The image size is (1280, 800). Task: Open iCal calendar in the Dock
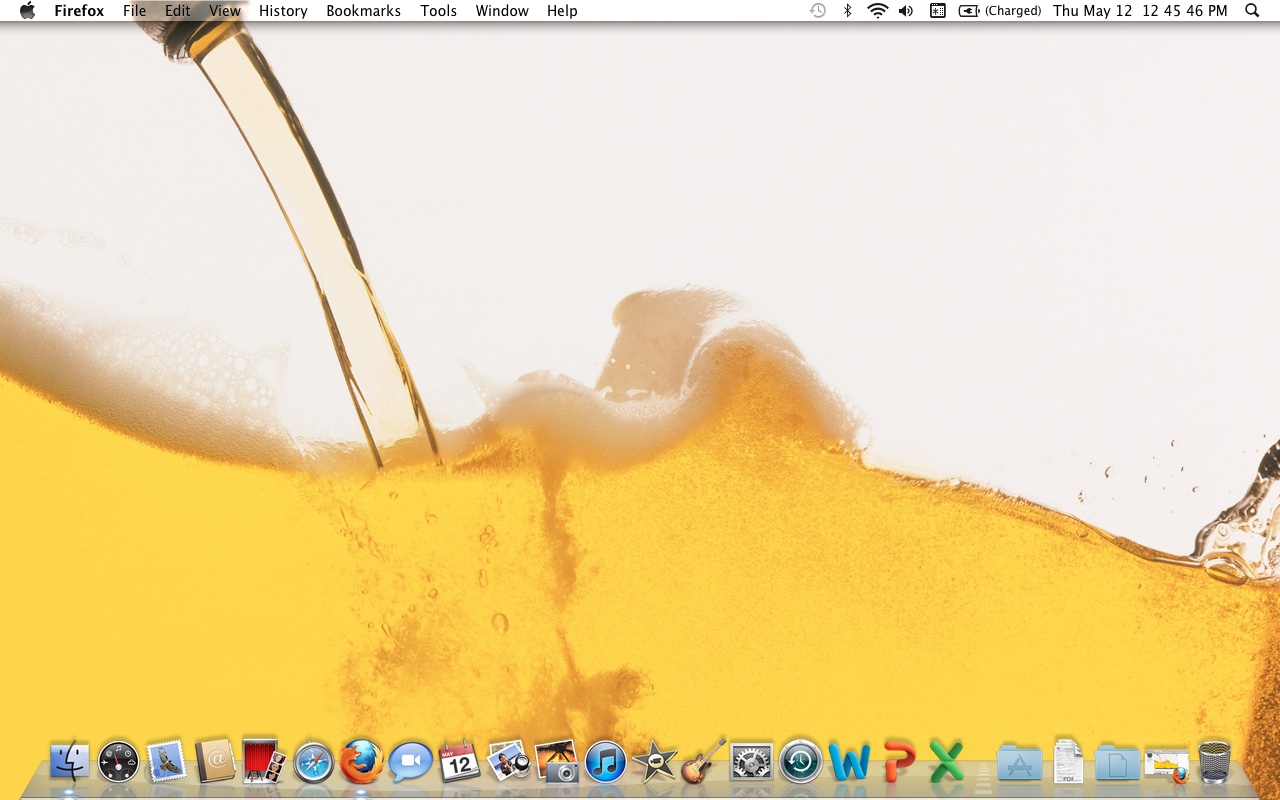tap(459, 762)
